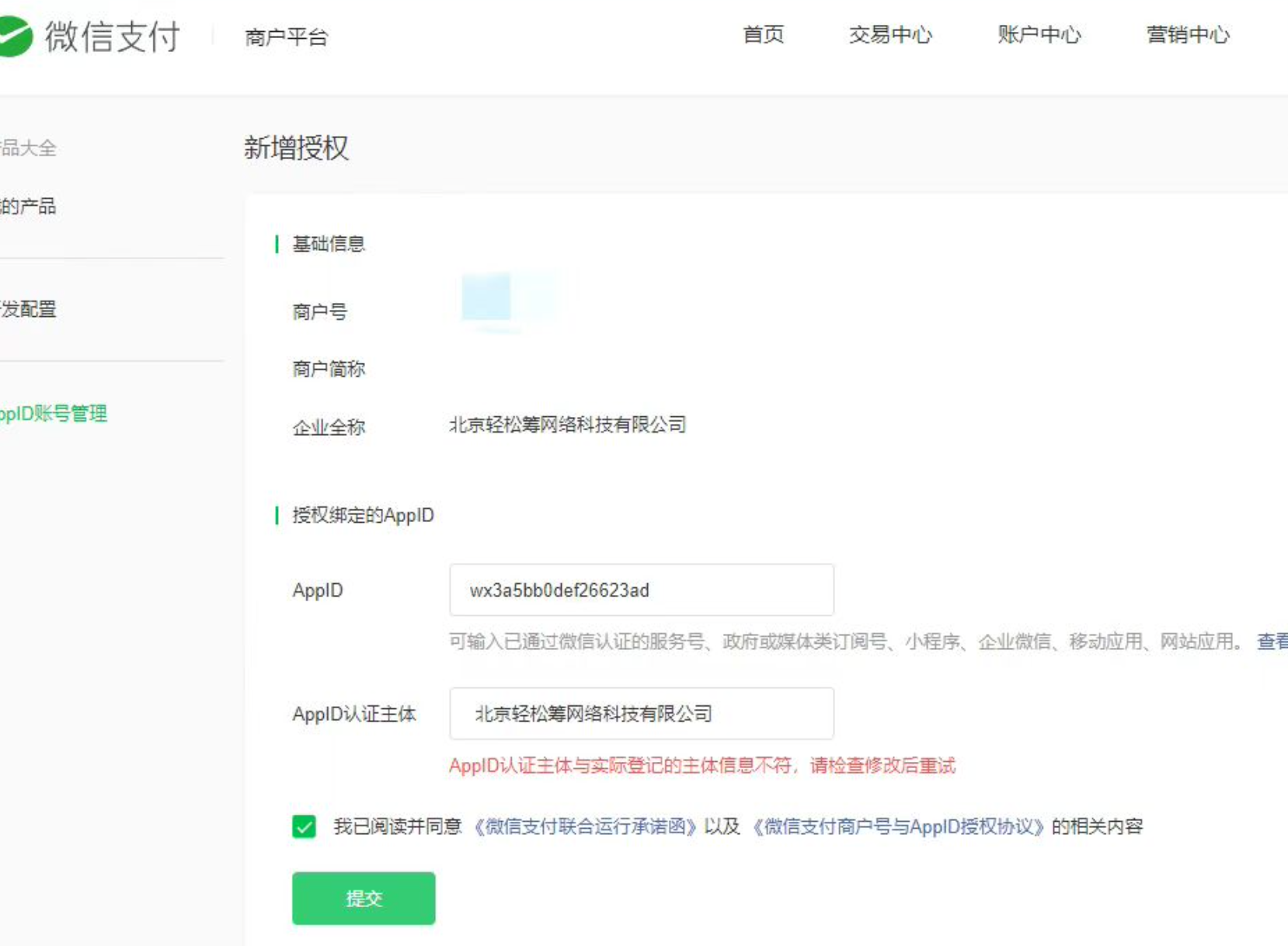Click the green 提交 button
This screenshot has height=946, width=1288.
tap(364, 899)
